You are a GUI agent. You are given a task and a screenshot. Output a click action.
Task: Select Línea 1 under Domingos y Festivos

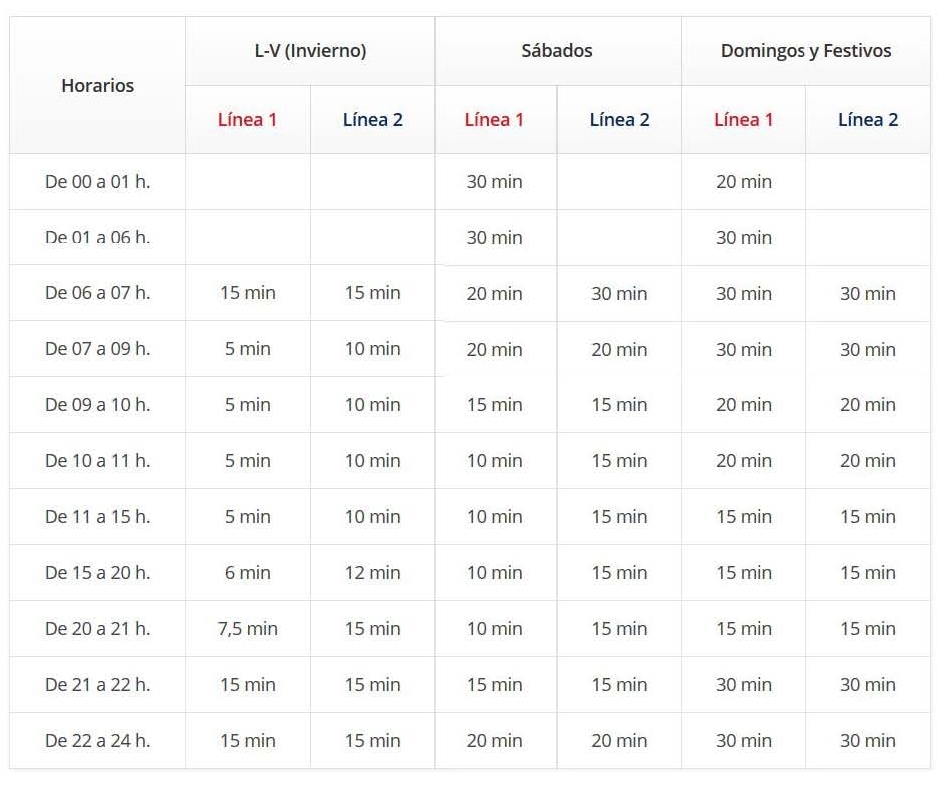pyautogui.click(x=743, y=120)
